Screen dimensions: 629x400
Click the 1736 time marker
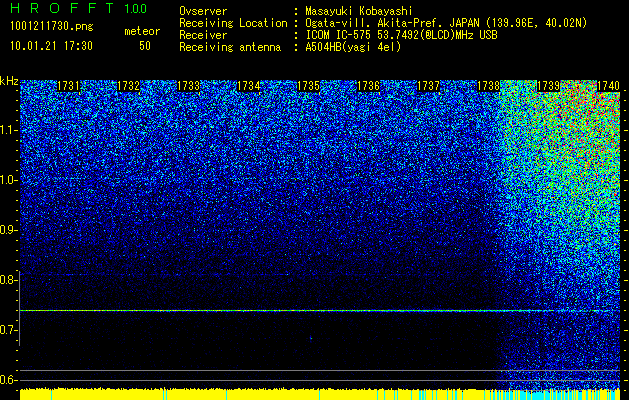[369, 86]
